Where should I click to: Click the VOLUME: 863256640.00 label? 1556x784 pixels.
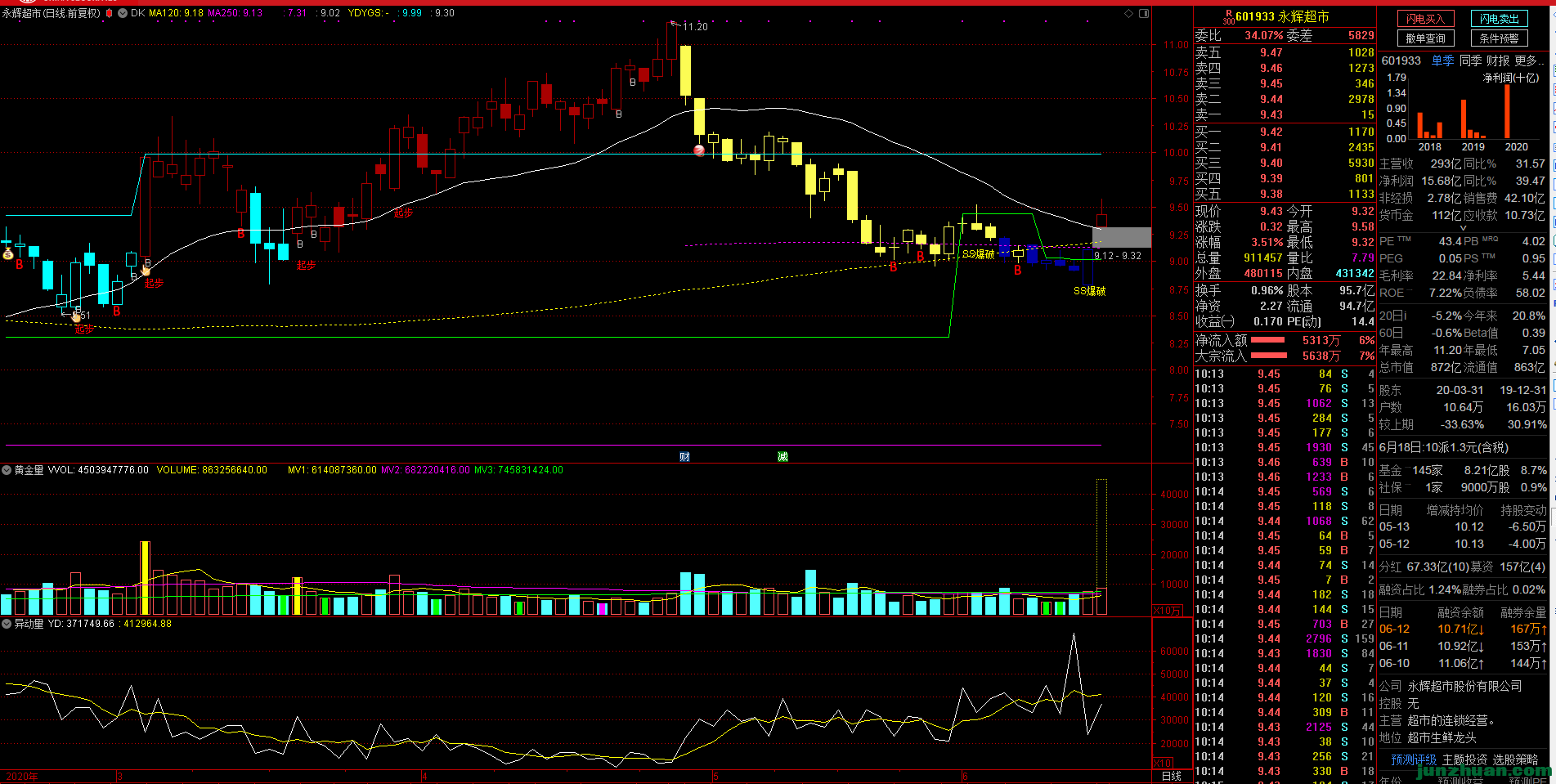212,470
